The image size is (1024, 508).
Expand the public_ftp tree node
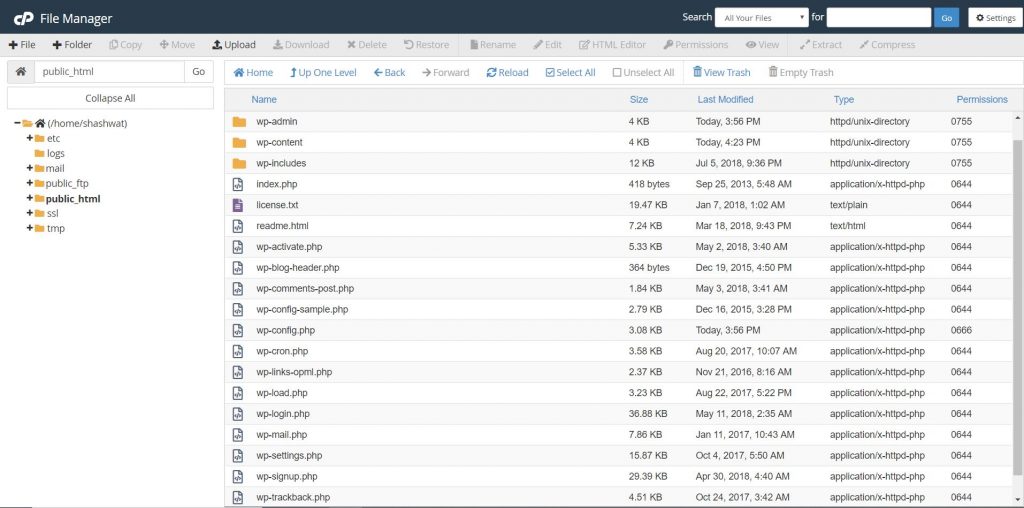[29, 183]
